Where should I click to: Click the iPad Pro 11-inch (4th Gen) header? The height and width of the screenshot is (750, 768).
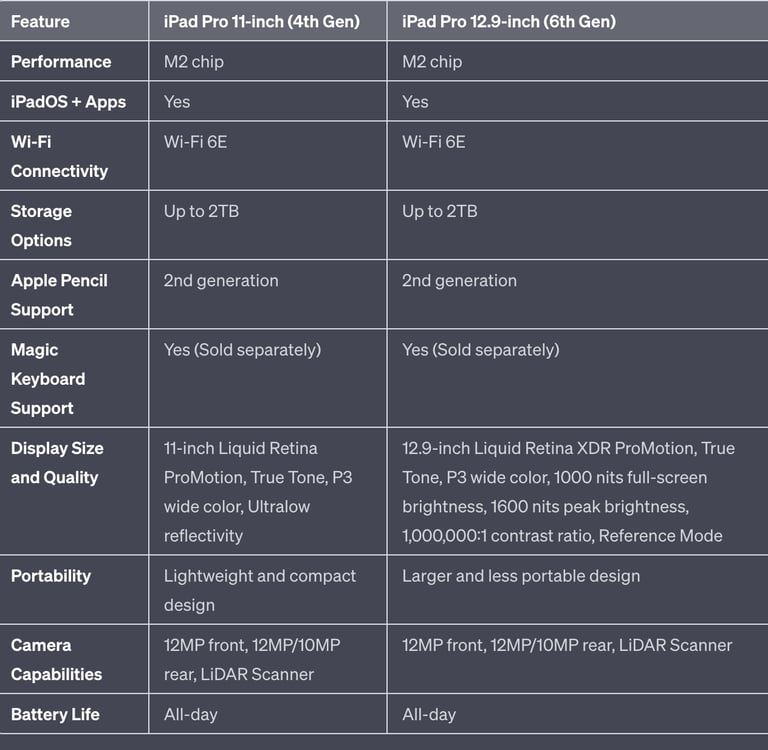click(x=261, y=21)
